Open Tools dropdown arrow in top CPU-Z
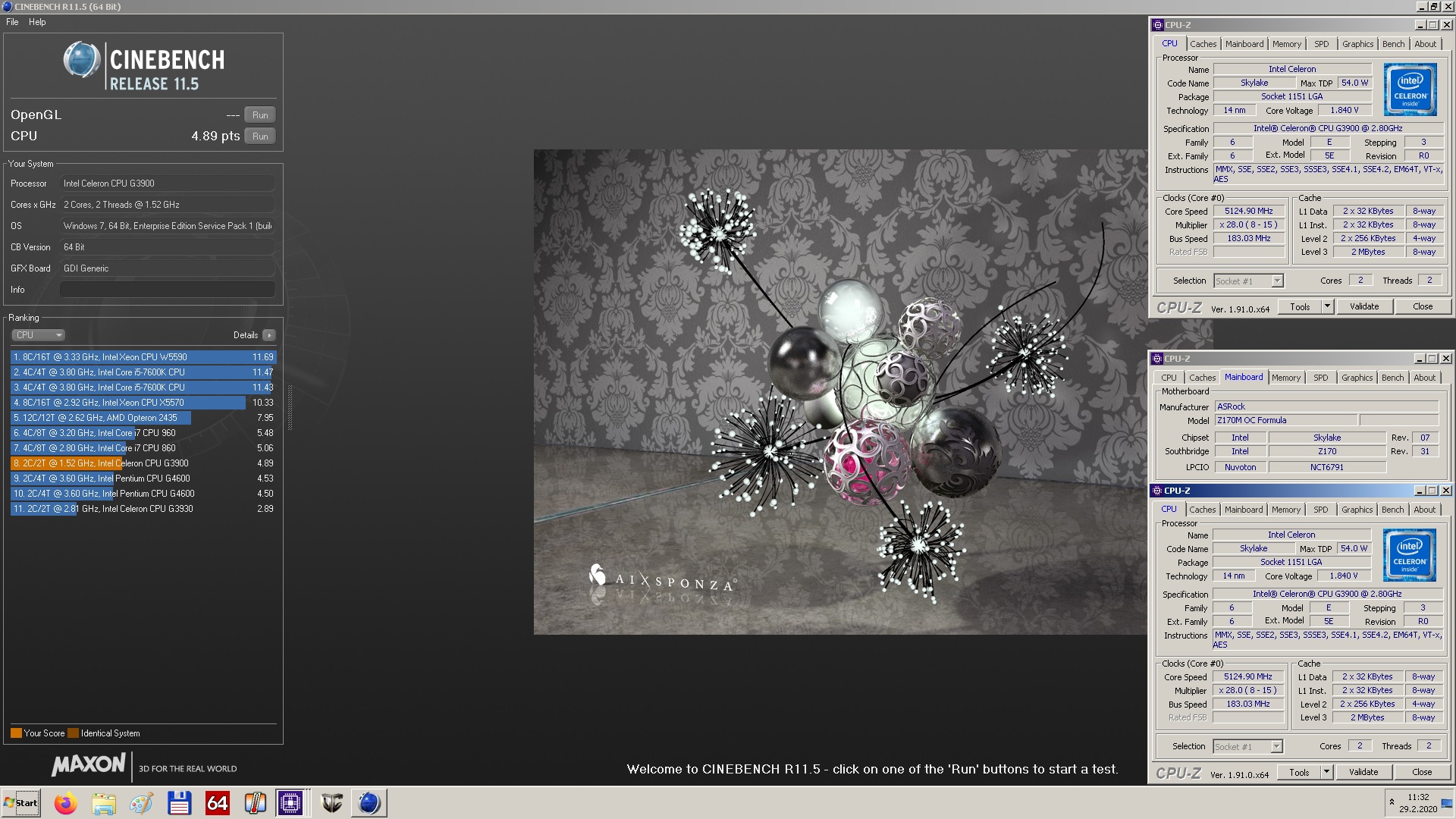 click(x=1327, y=307)
